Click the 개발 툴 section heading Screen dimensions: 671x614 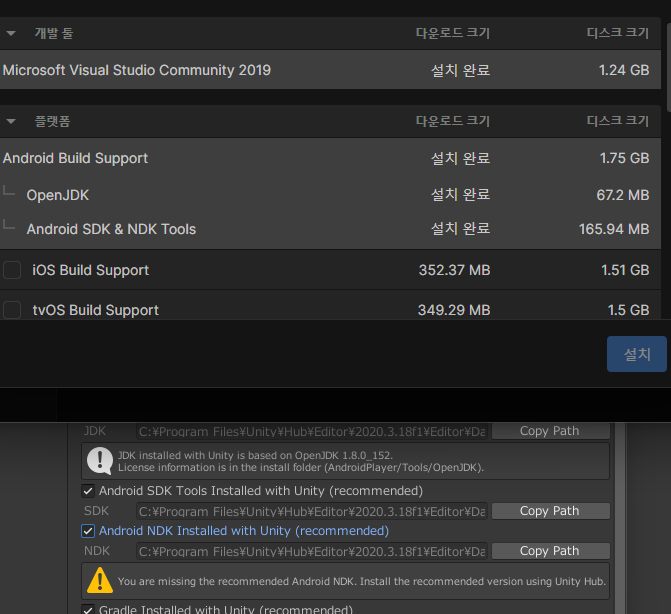click(x=54, y=33)
